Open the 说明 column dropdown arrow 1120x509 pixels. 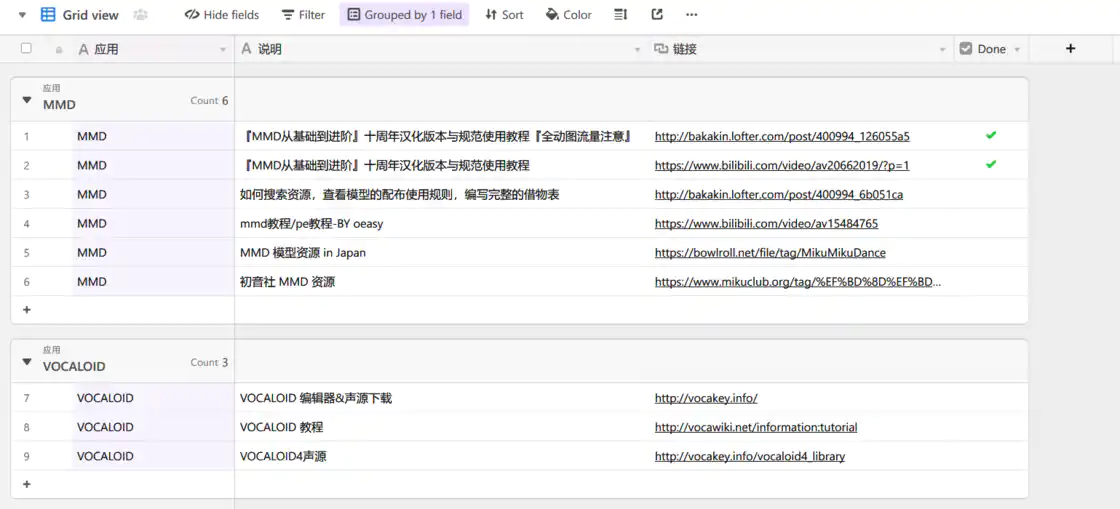click(x=638, y=50)
